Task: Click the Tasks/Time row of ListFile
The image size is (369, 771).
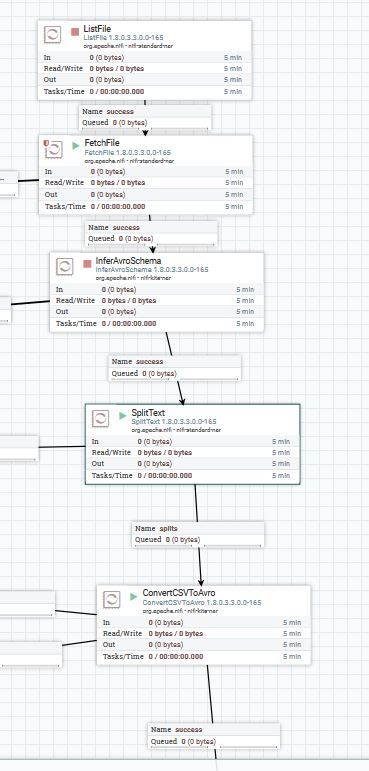Action: pyautogui.click(x=145, y=91)
